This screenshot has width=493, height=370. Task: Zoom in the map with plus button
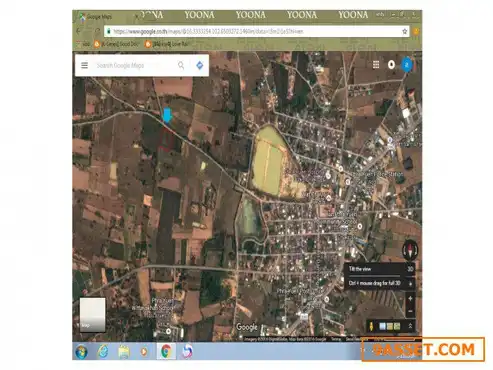[x=410, y=299]
